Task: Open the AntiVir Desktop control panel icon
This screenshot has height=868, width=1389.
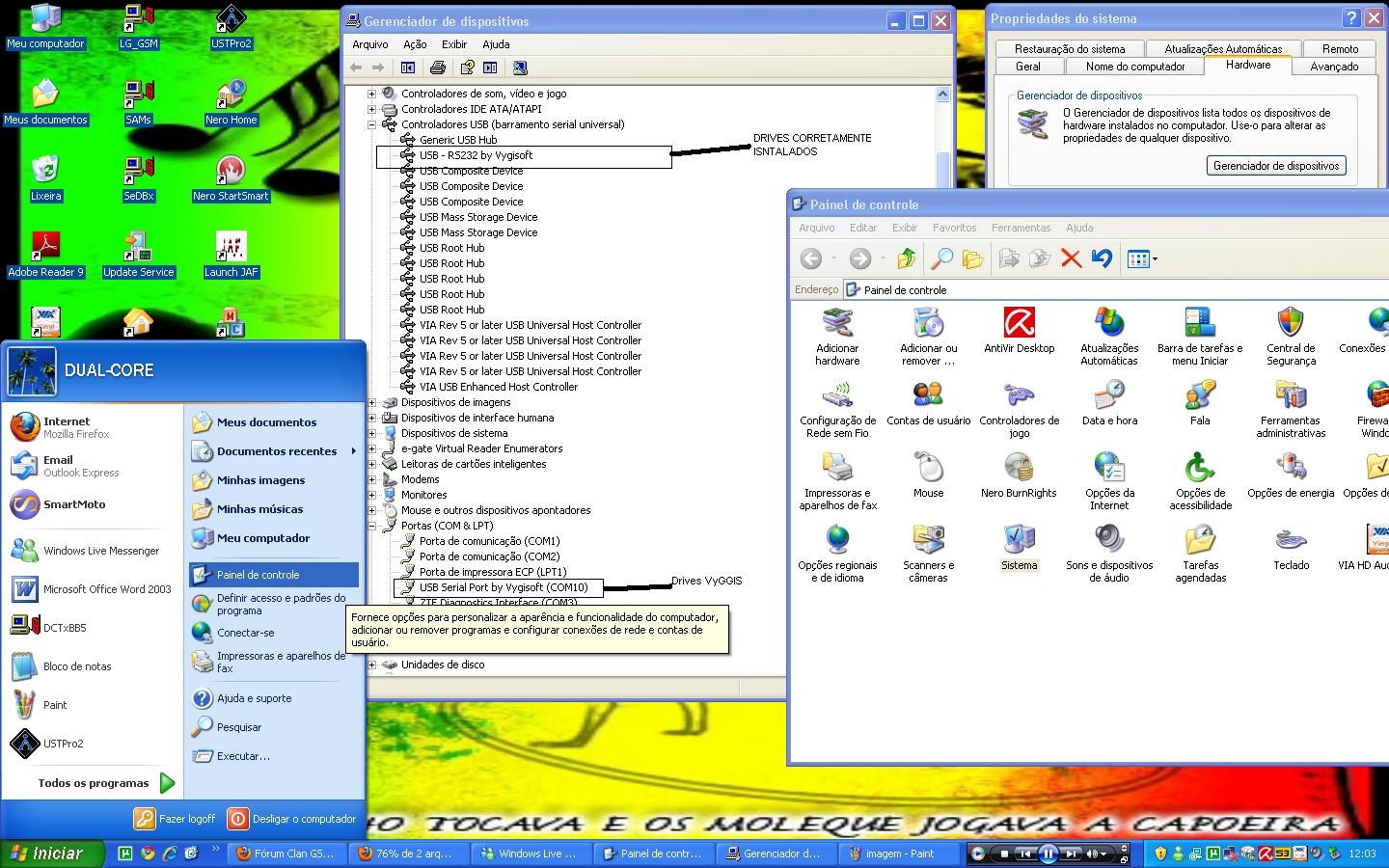Action: [1019, 331]
